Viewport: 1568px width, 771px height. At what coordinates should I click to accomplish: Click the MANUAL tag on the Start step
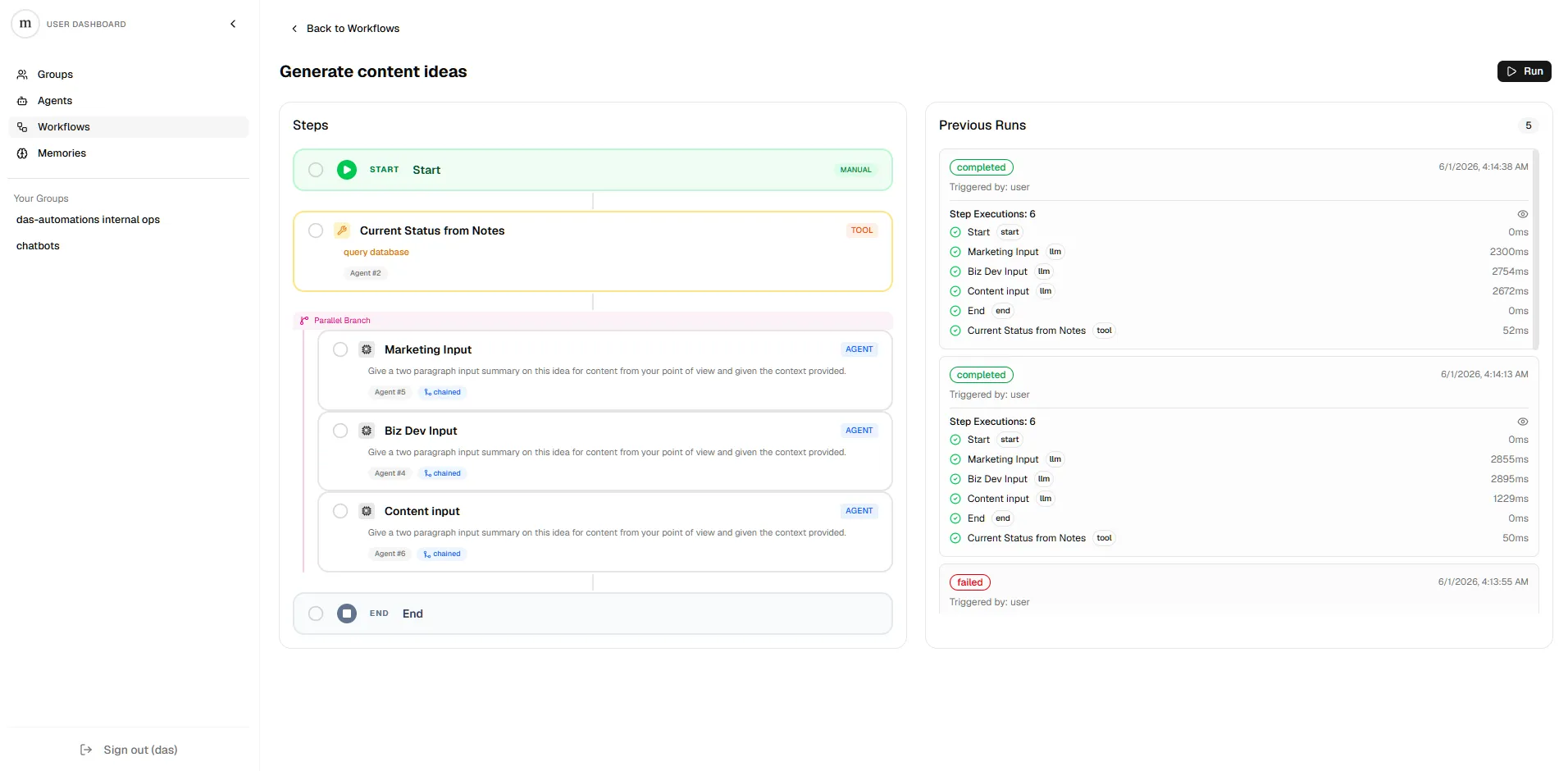coord(855,170)
